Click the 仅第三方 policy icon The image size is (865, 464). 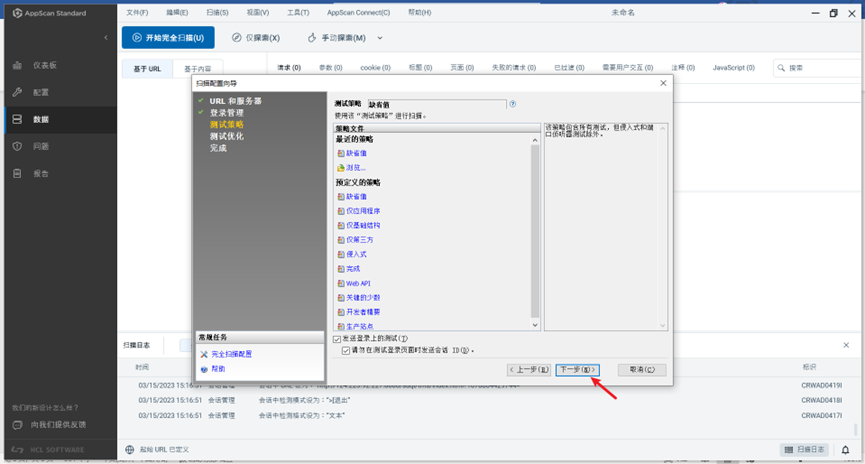pyautogui.click(x=341, y=240)
